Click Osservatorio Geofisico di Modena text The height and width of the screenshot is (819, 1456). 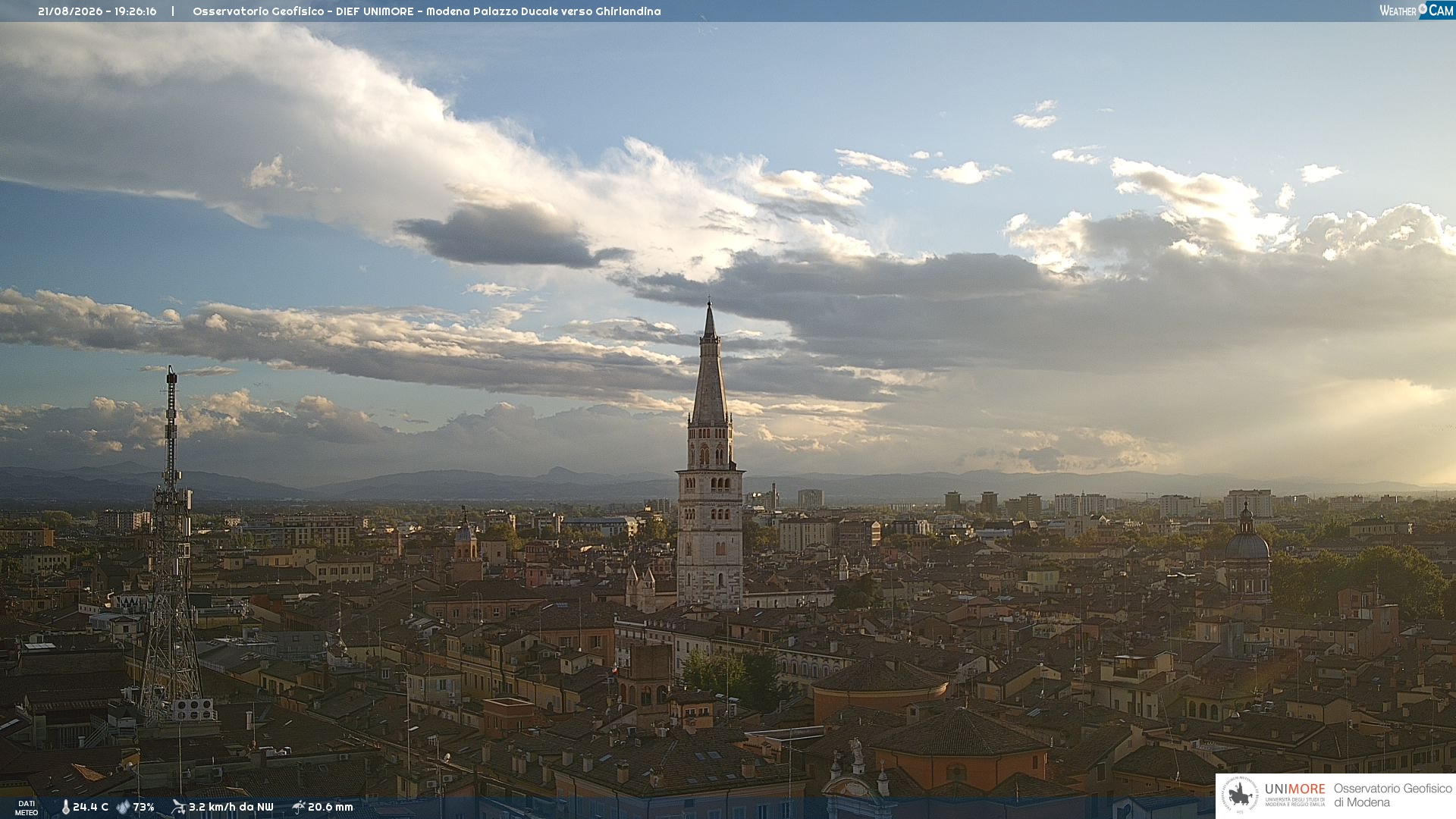(1392, 795)
